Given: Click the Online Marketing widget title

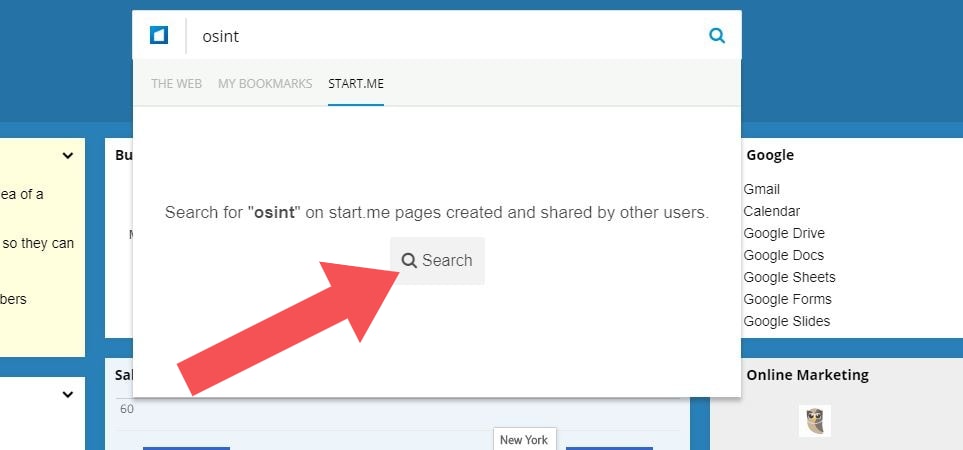Looking at the screenshot, I should (808, 375).
